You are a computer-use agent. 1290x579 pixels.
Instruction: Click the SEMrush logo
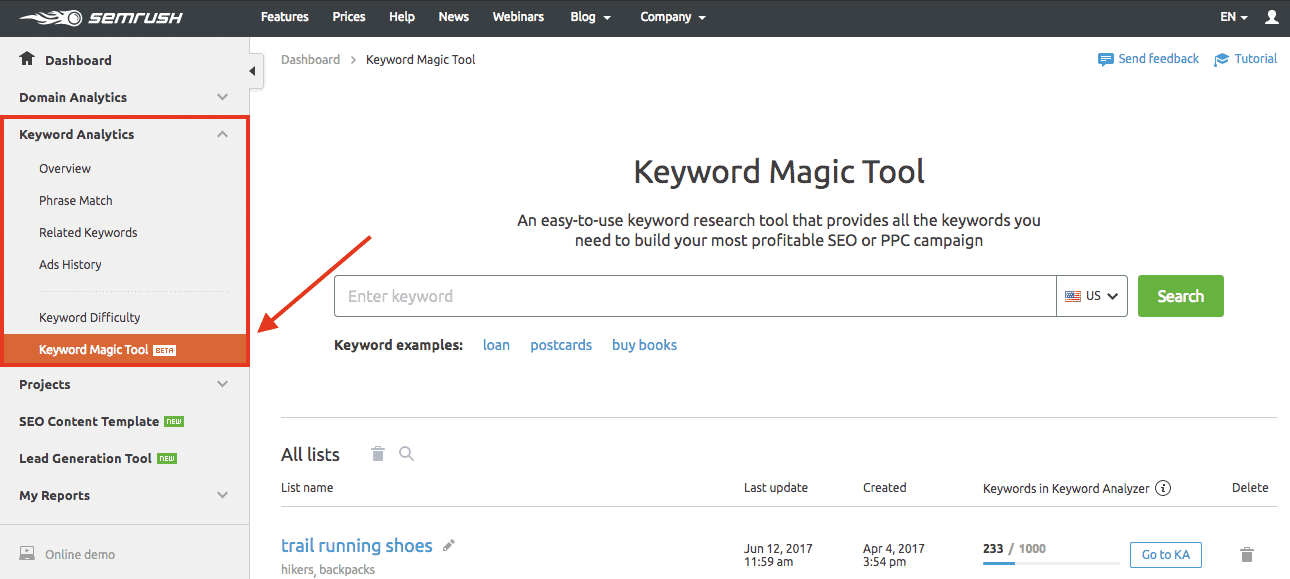(100, 18)
